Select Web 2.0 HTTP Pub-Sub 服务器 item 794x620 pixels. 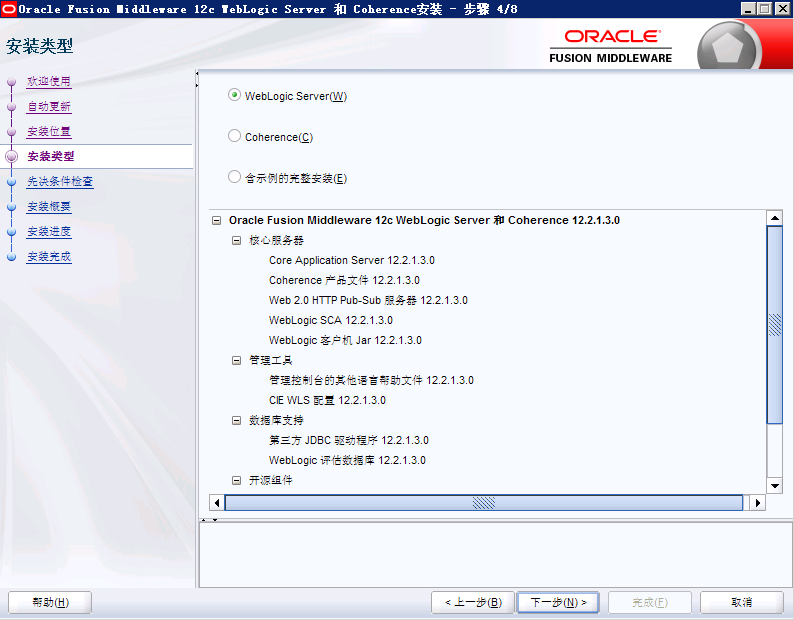coord(368,300)
